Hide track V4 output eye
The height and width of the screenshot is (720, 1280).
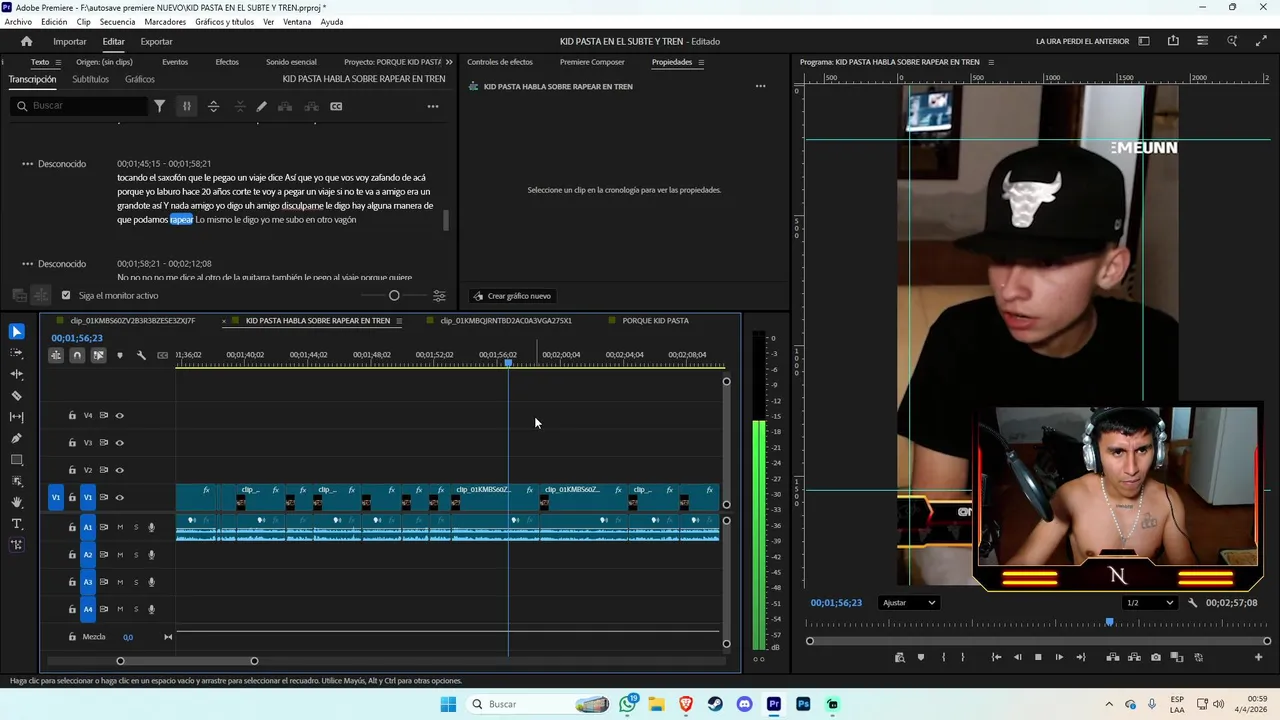[119, 415]
